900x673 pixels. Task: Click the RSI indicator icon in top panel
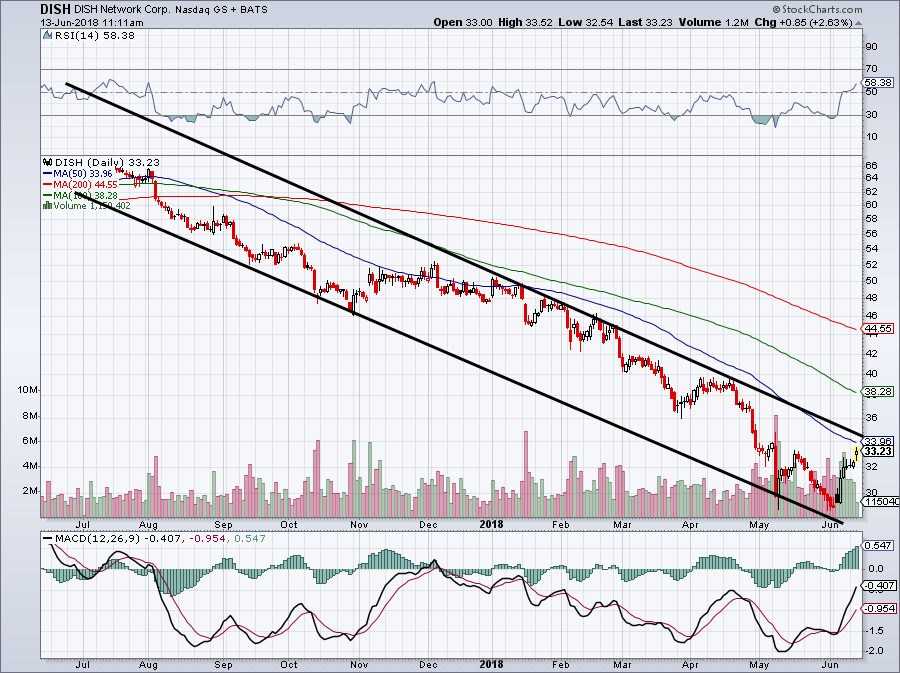46,34
